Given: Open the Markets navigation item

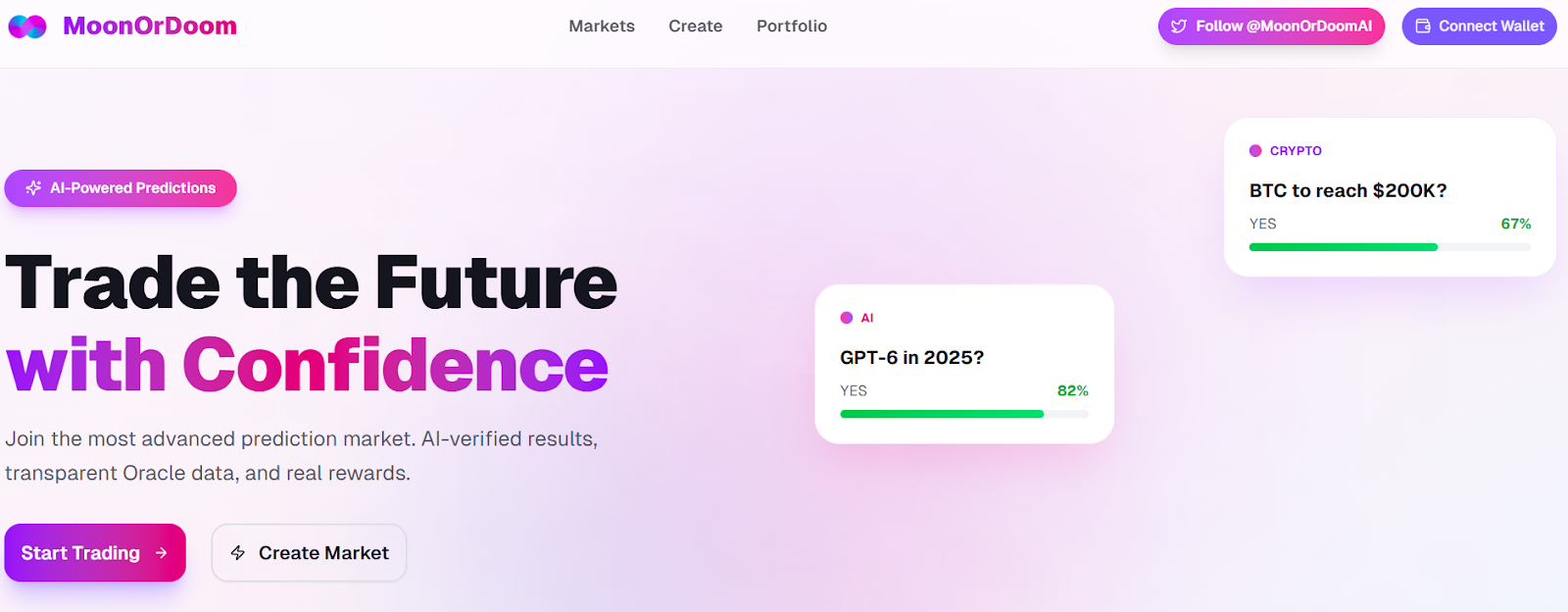Looking at the screenshot, I should coord(602,26).
